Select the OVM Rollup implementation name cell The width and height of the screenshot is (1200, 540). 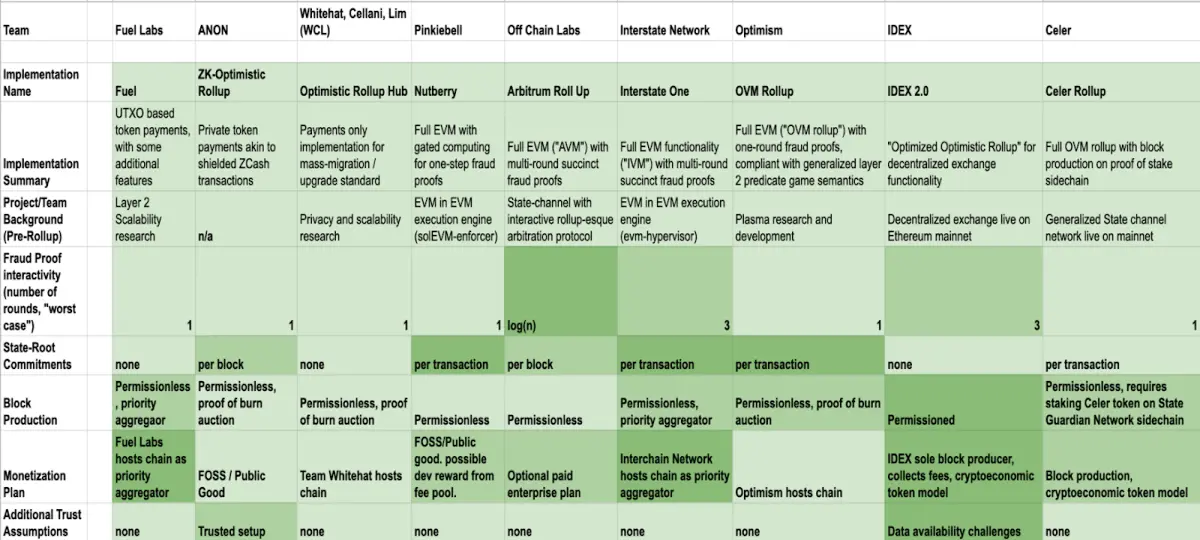coord(808,81)
